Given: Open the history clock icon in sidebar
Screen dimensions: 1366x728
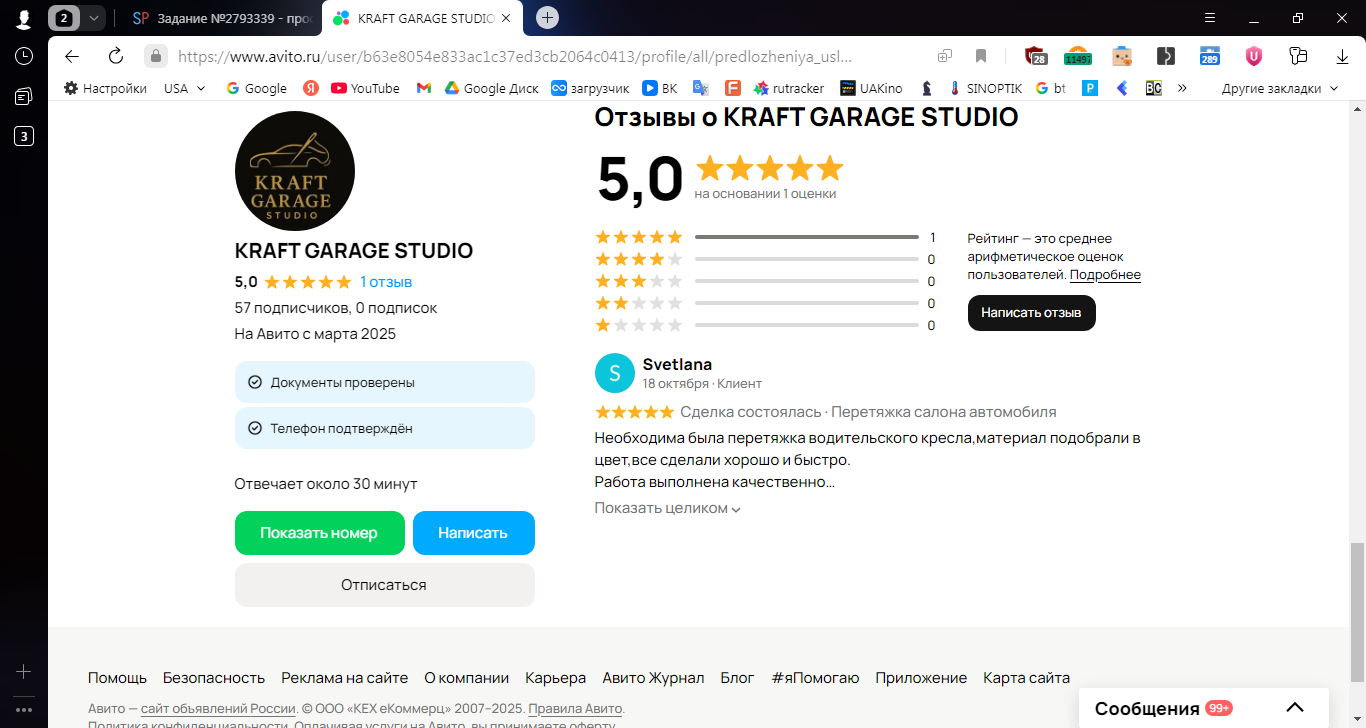Looking at the screenshot, I should pos(24,56).
